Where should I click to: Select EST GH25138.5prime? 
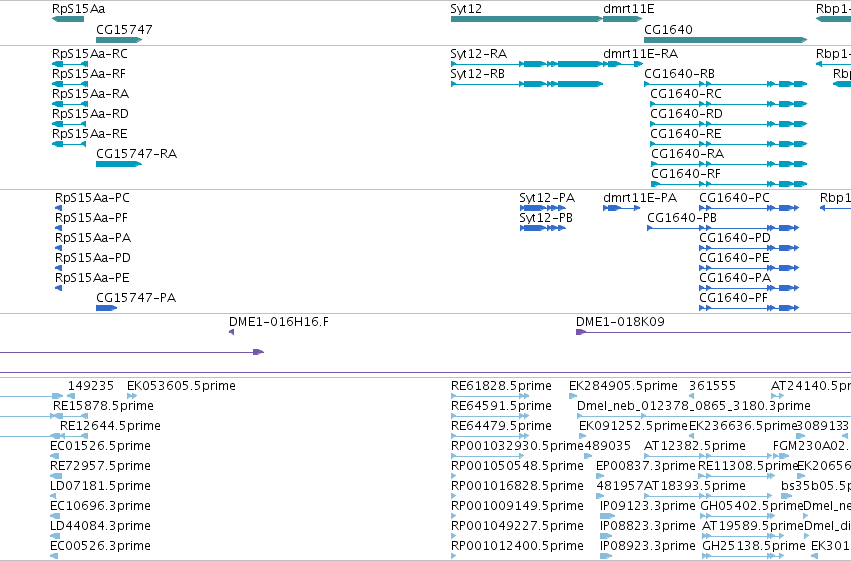754,546
